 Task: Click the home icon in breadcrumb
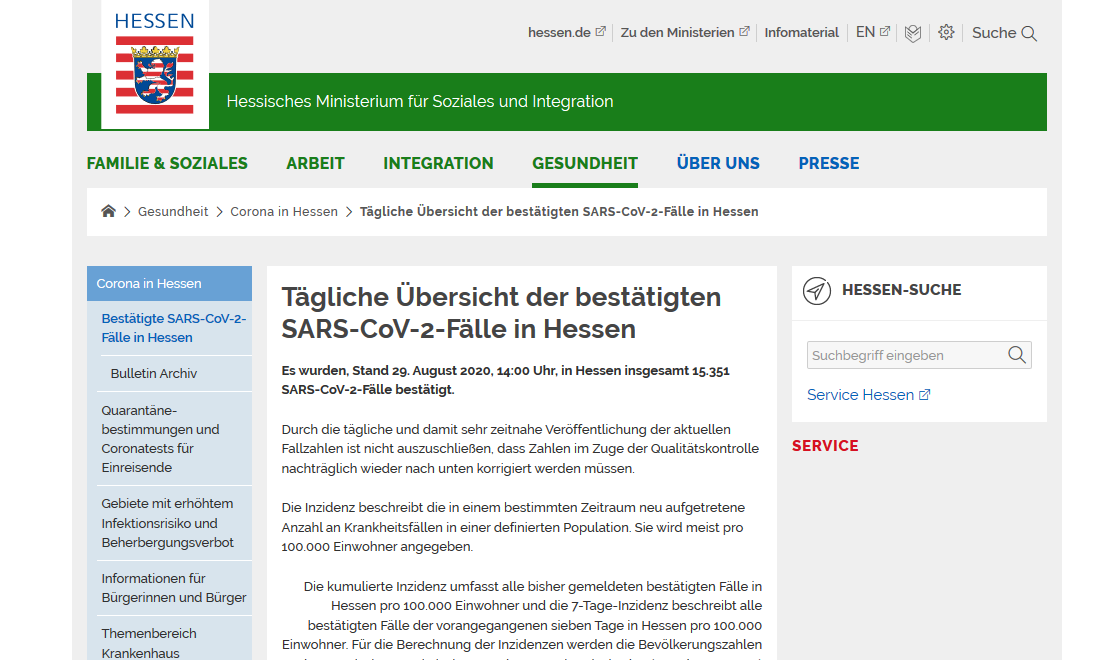[108, 211]
